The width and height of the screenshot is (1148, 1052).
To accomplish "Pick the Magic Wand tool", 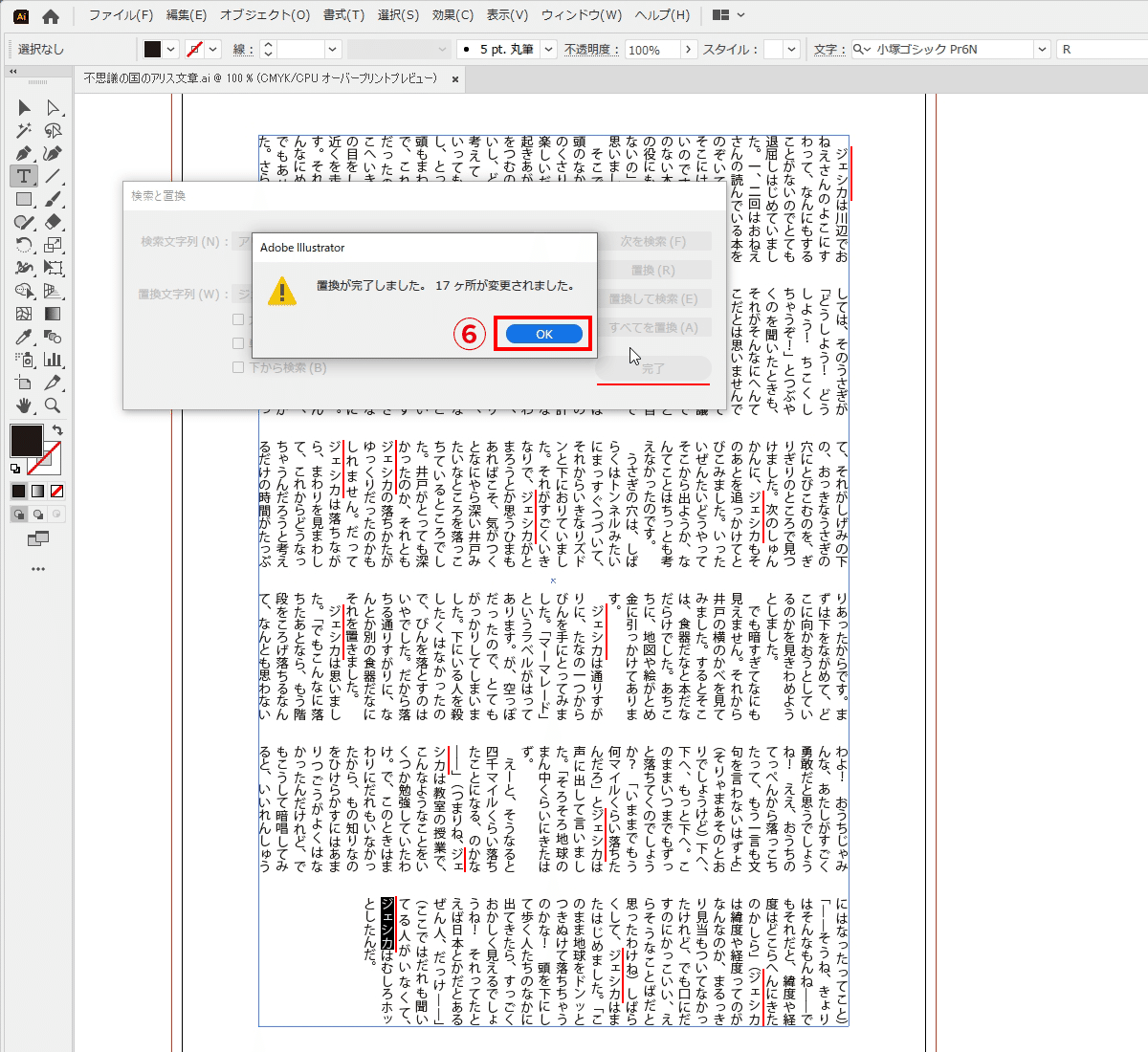I will tap(24, 130).
